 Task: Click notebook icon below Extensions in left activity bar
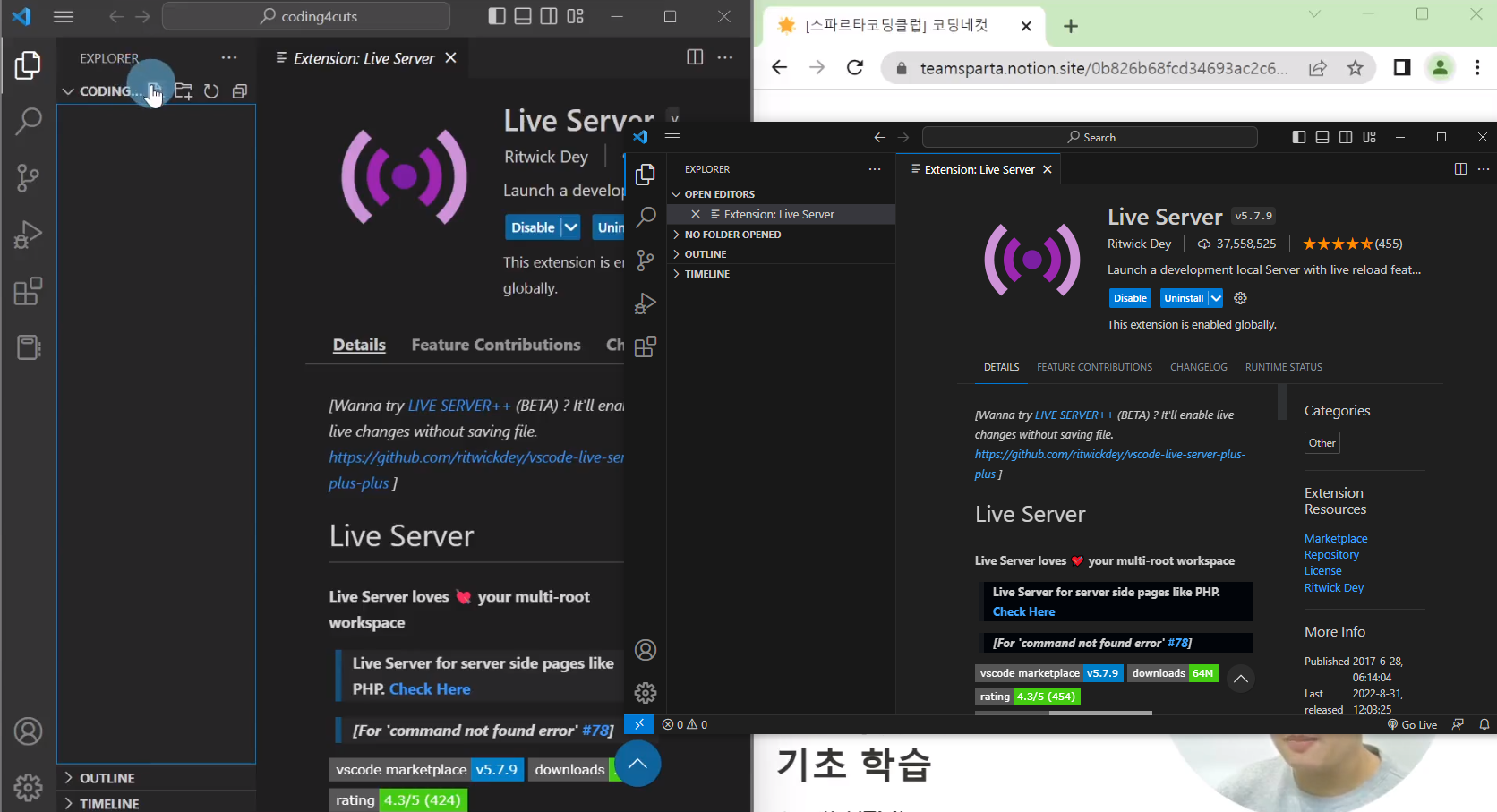[x=29, y=347]
